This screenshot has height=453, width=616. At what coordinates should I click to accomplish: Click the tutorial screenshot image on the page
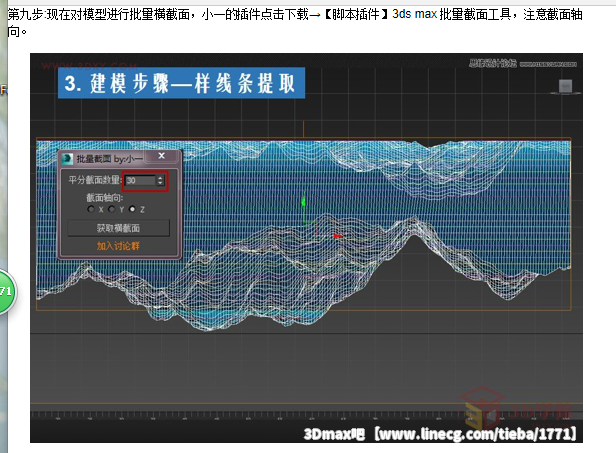[306, 248]
